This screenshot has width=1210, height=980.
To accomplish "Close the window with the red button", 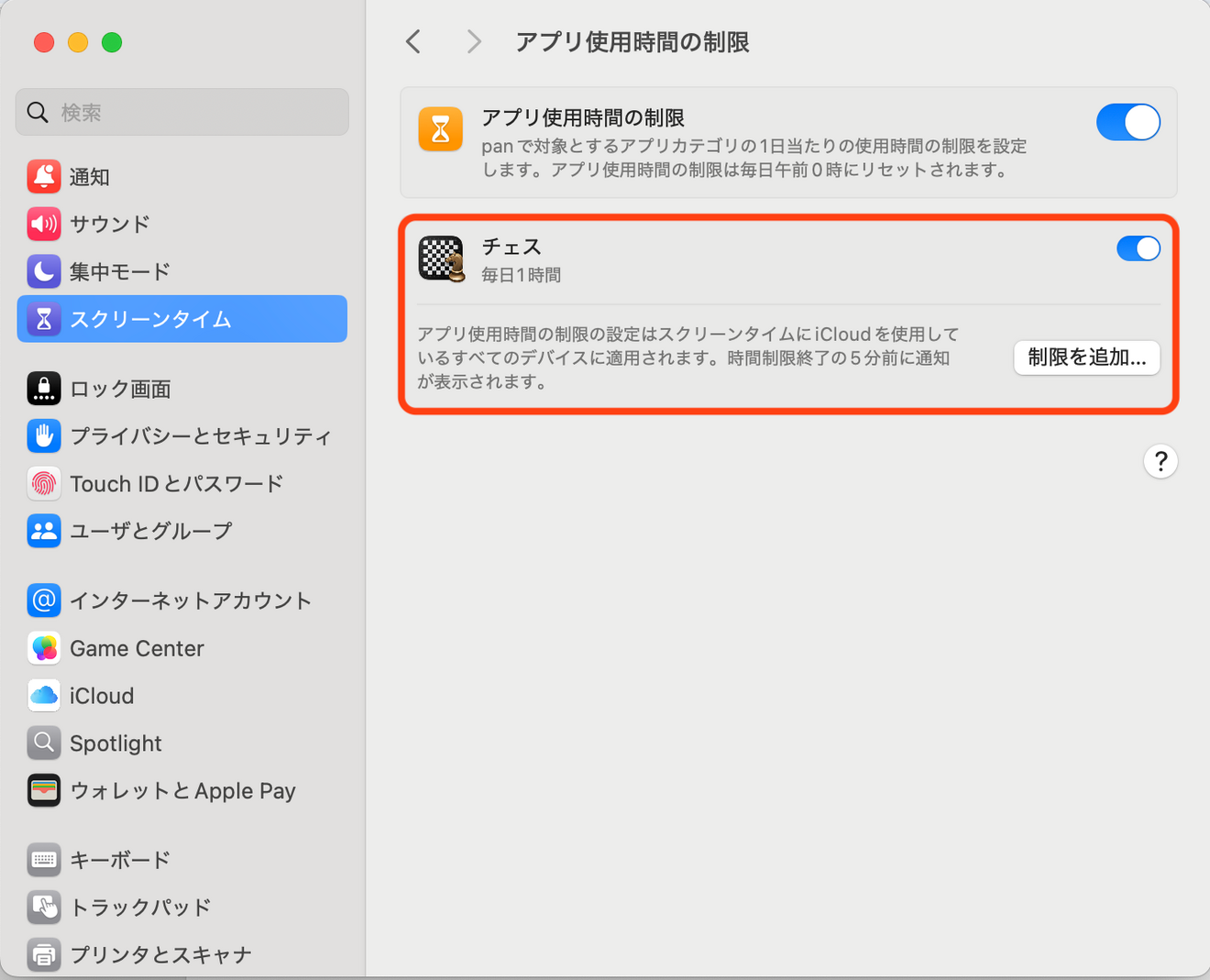I will point(44,42).
